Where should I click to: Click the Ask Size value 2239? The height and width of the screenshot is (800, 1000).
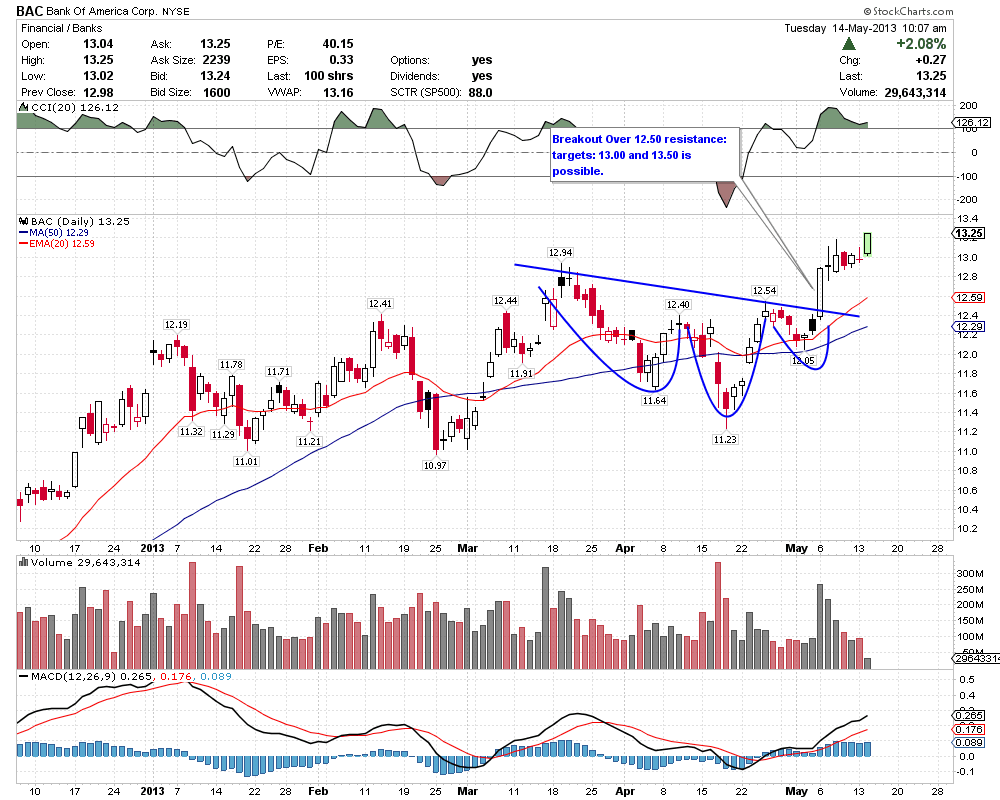[x=216, y=60]
